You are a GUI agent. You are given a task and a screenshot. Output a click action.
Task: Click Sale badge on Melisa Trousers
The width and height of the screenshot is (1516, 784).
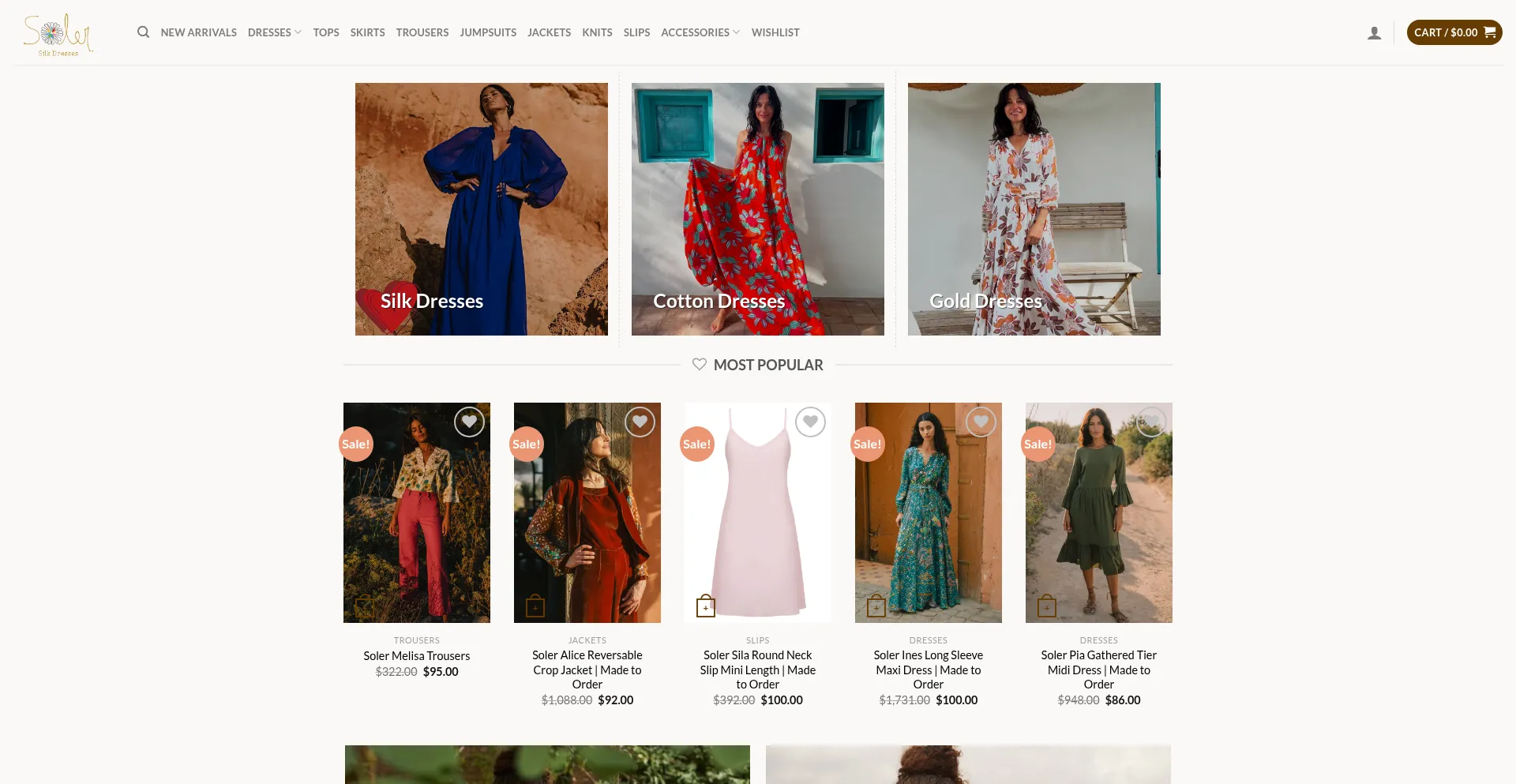pos(356,444)
